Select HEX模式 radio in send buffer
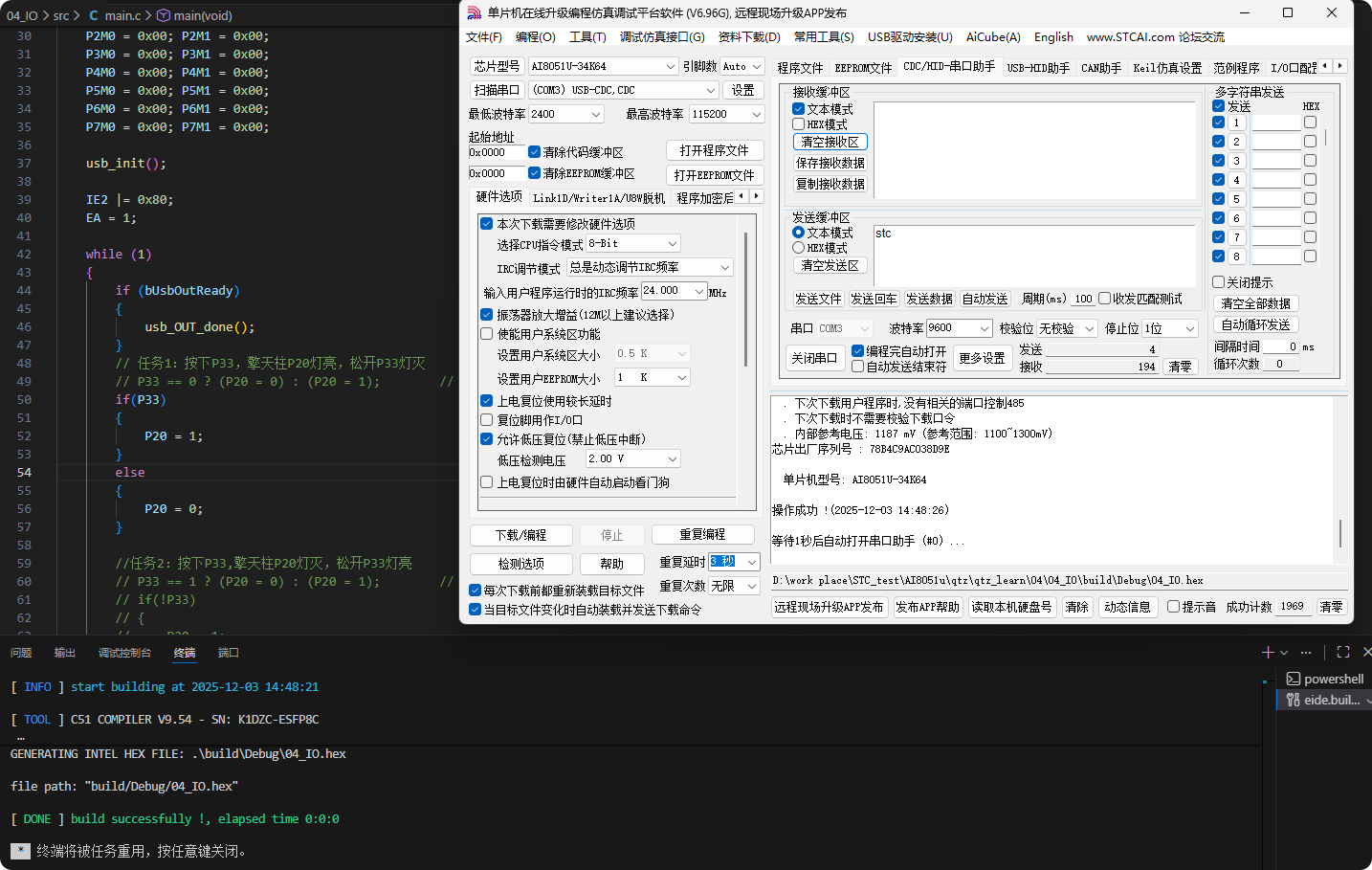Screen dimensions: 1372x870 click(x=799, y=248)
